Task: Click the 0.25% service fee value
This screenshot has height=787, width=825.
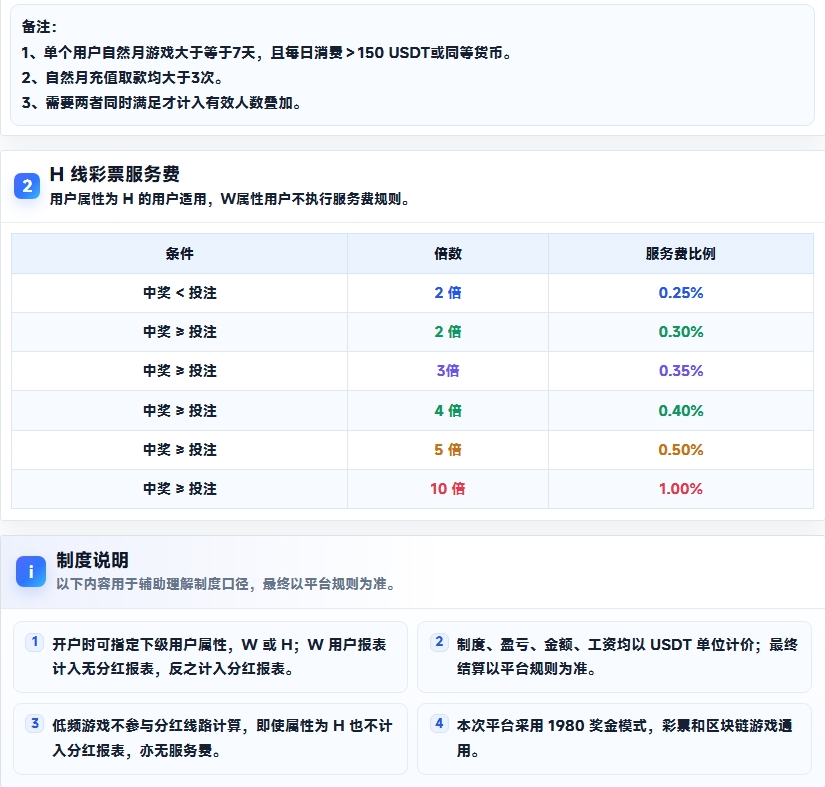Action: coord(681,292)
